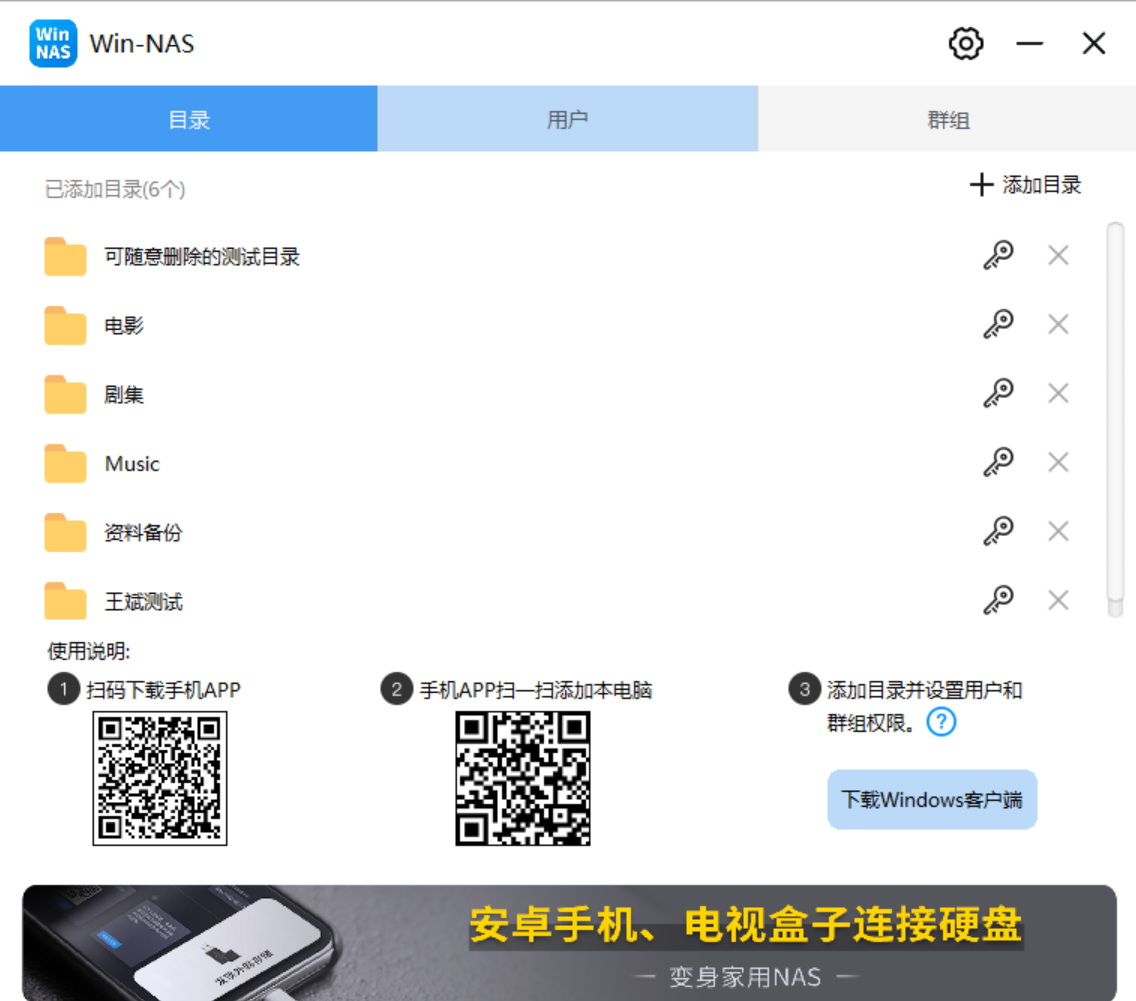Switch to the 用户 tab
Viewport: 1136px width, 1001px height.
point(567,119)
